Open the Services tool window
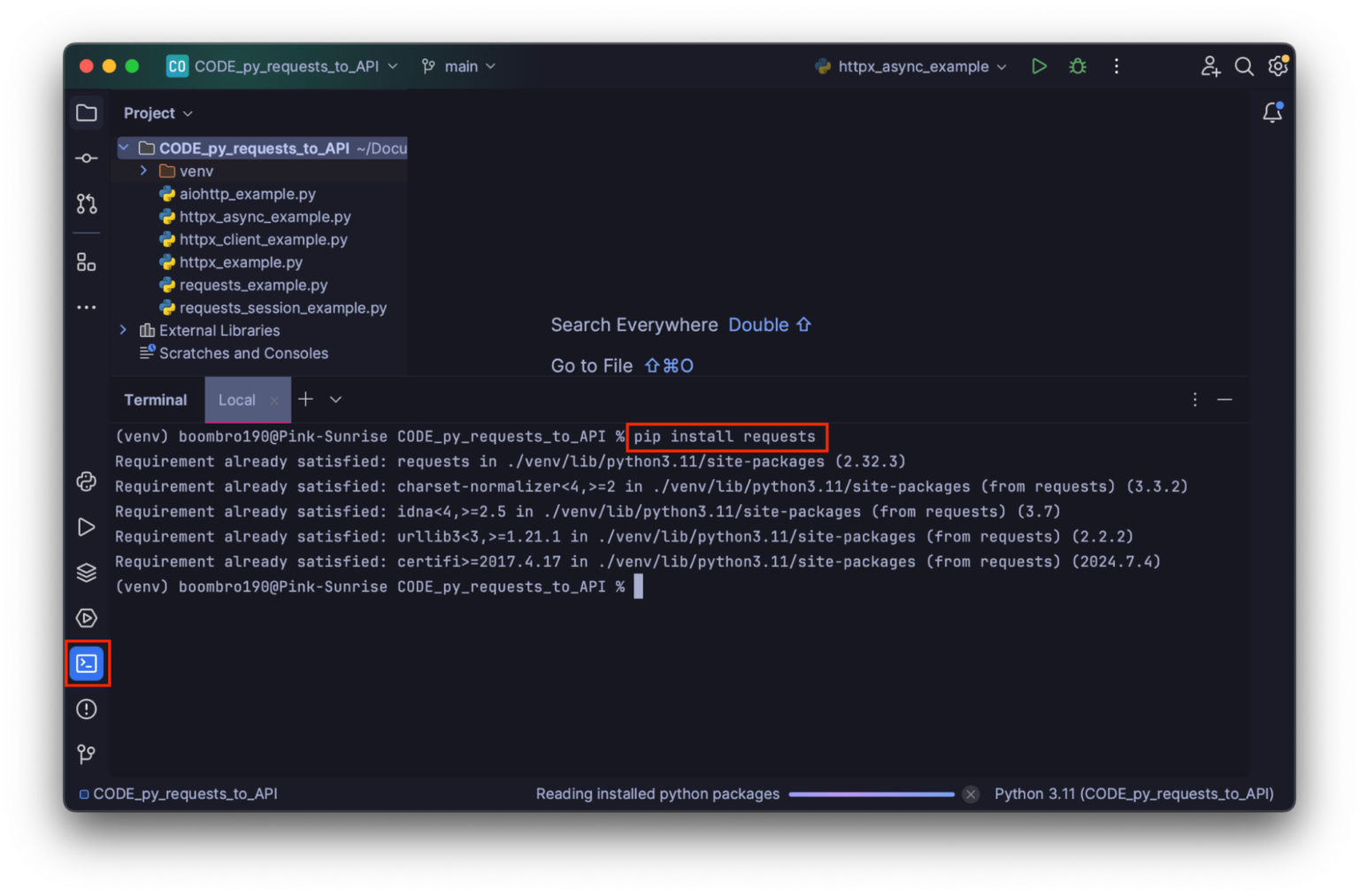Screen dimensions: 1359x896 tap(86, 572)
